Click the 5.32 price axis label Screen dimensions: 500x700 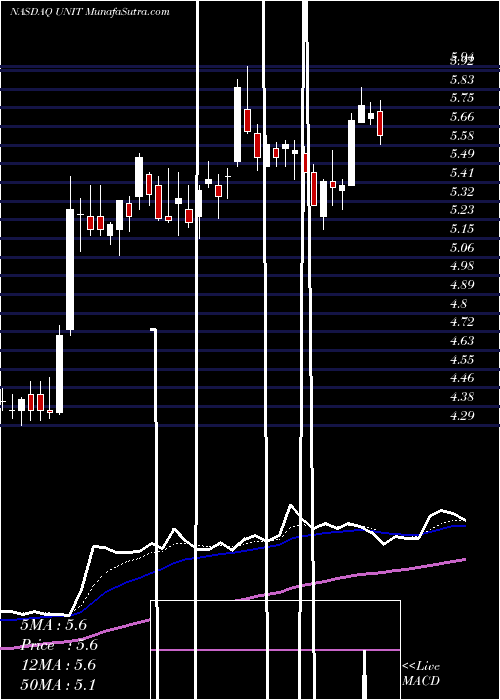[x=462, y=192]
